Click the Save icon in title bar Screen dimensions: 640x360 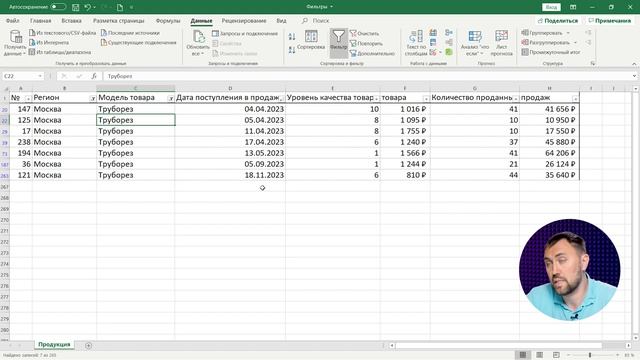[x=76, y=7]
